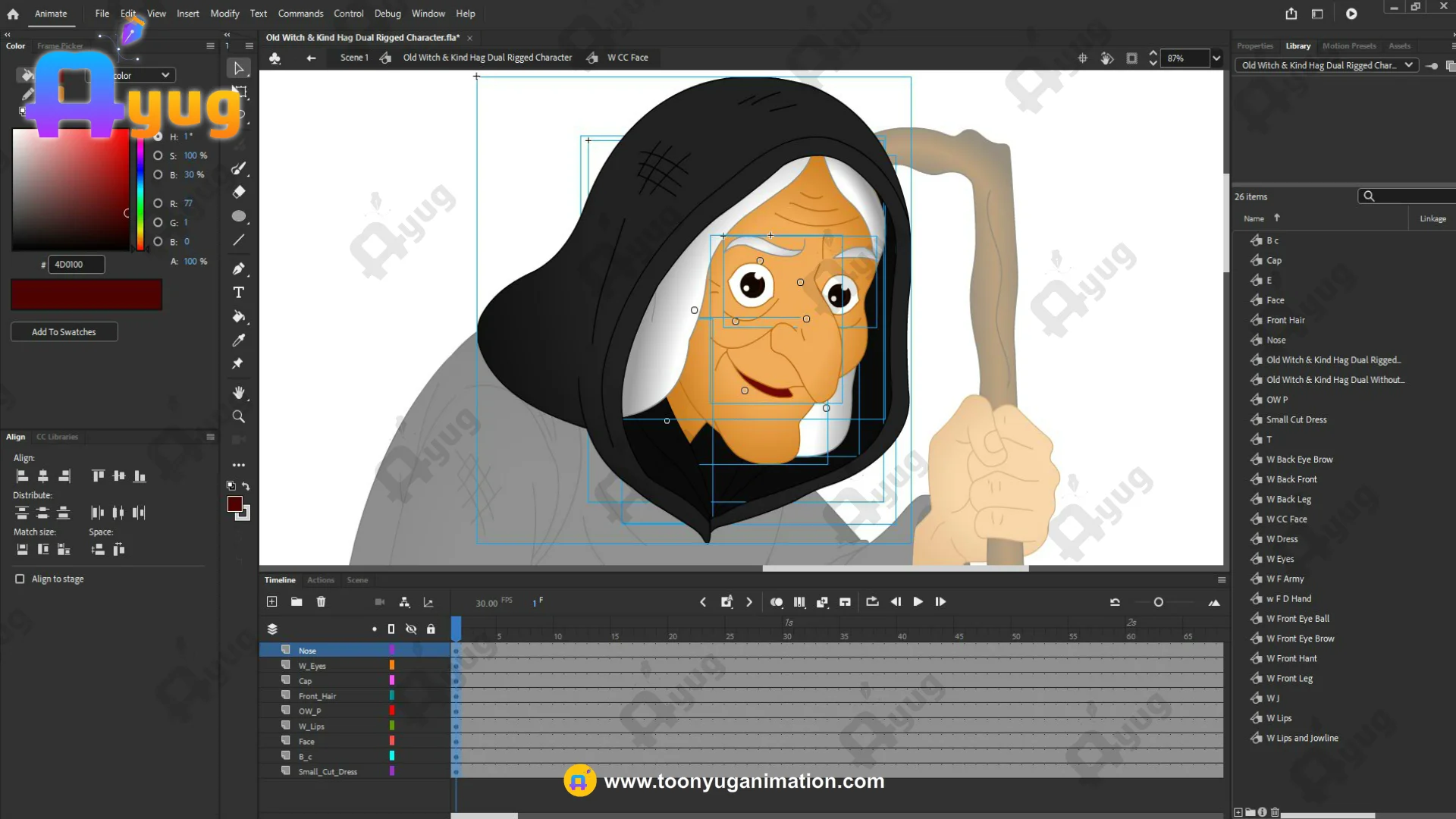Switch to the Properties tab
The width and height of the screenshot is (1456, 819).
pyautogui.click(x=1255, y=45)
